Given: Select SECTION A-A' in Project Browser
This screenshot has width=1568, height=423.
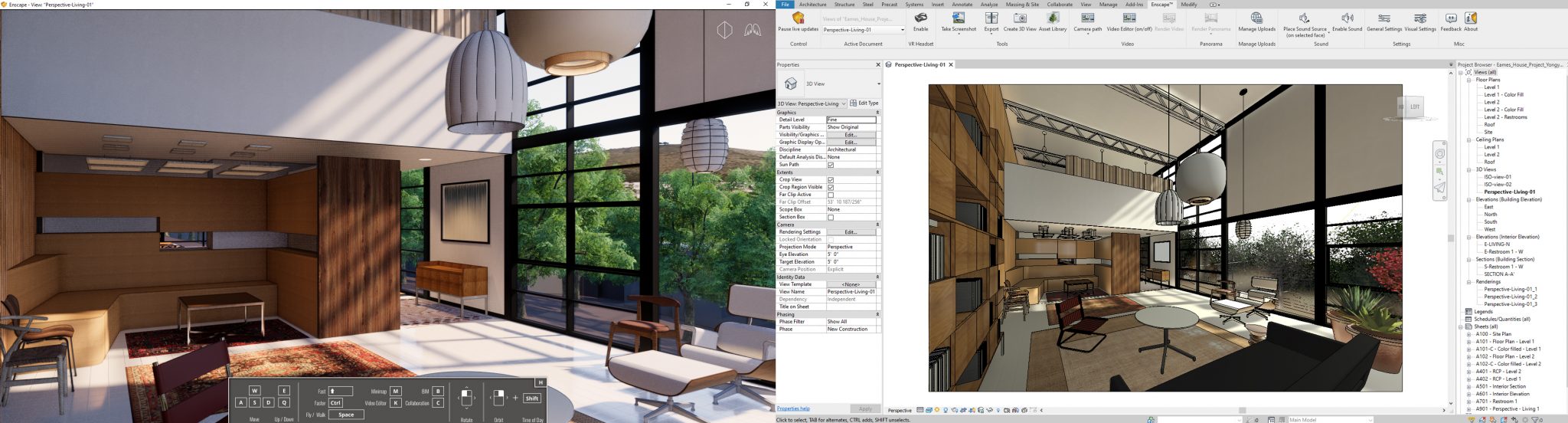Looking at the screenshot, I should coord(1499,274).
